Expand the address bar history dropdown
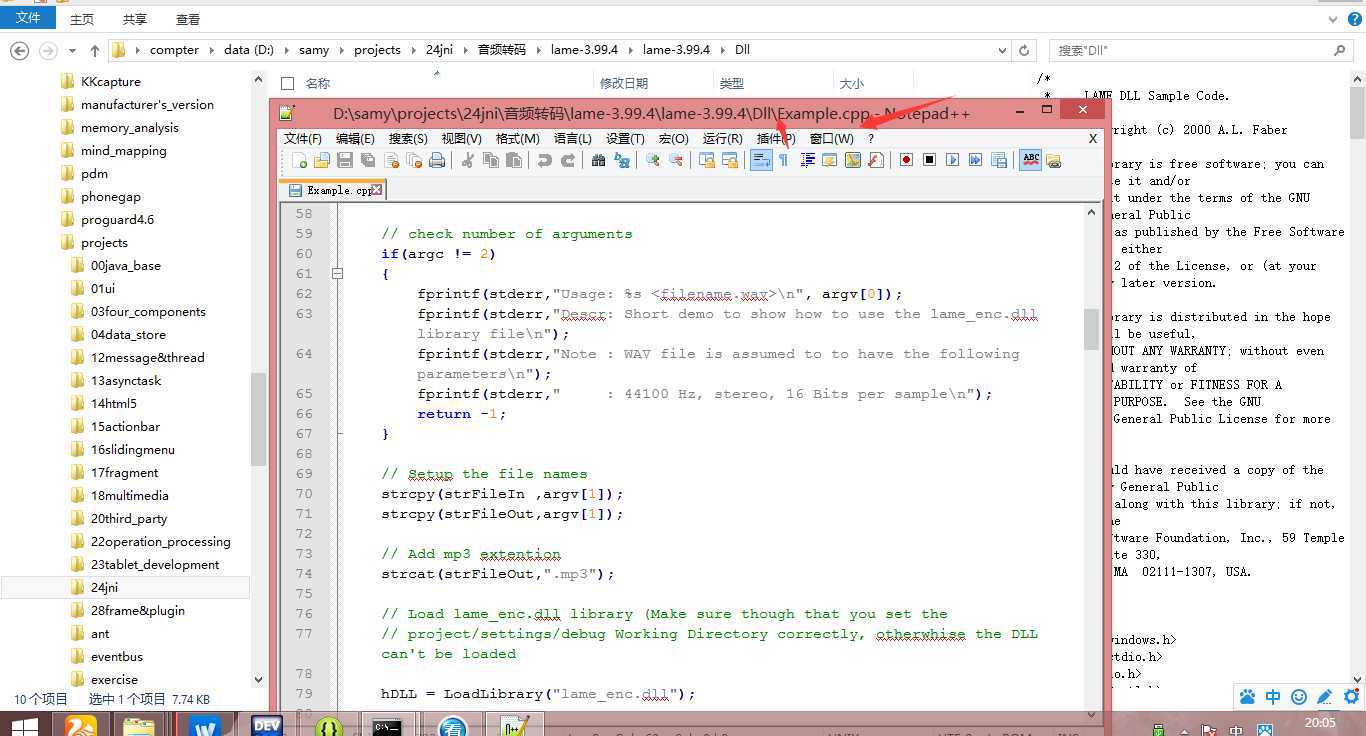The image size is (1366, 736). point(1002,50)
